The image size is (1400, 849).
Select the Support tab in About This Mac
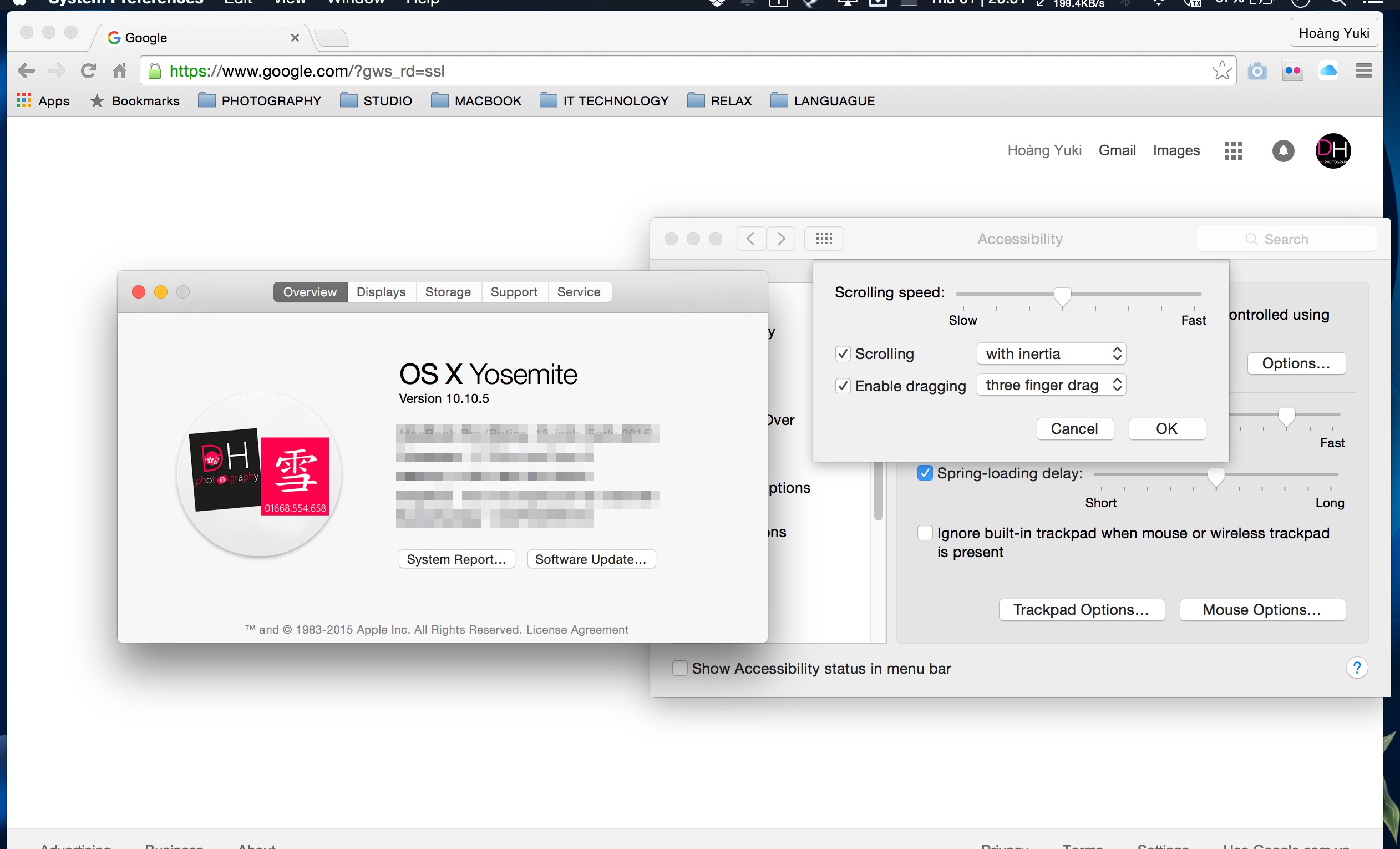click(x=513, y=291)
